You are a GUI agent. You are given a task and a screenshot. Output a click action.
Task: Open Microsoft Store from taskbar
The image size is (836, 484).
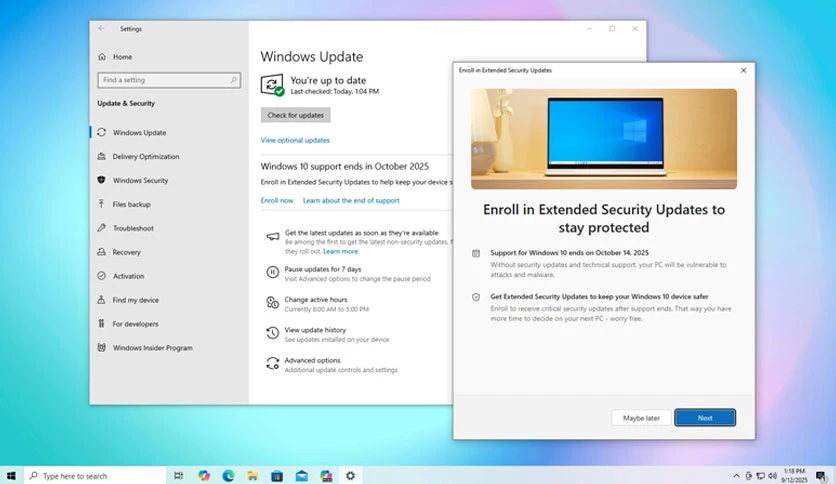click(x=277, y=475)
